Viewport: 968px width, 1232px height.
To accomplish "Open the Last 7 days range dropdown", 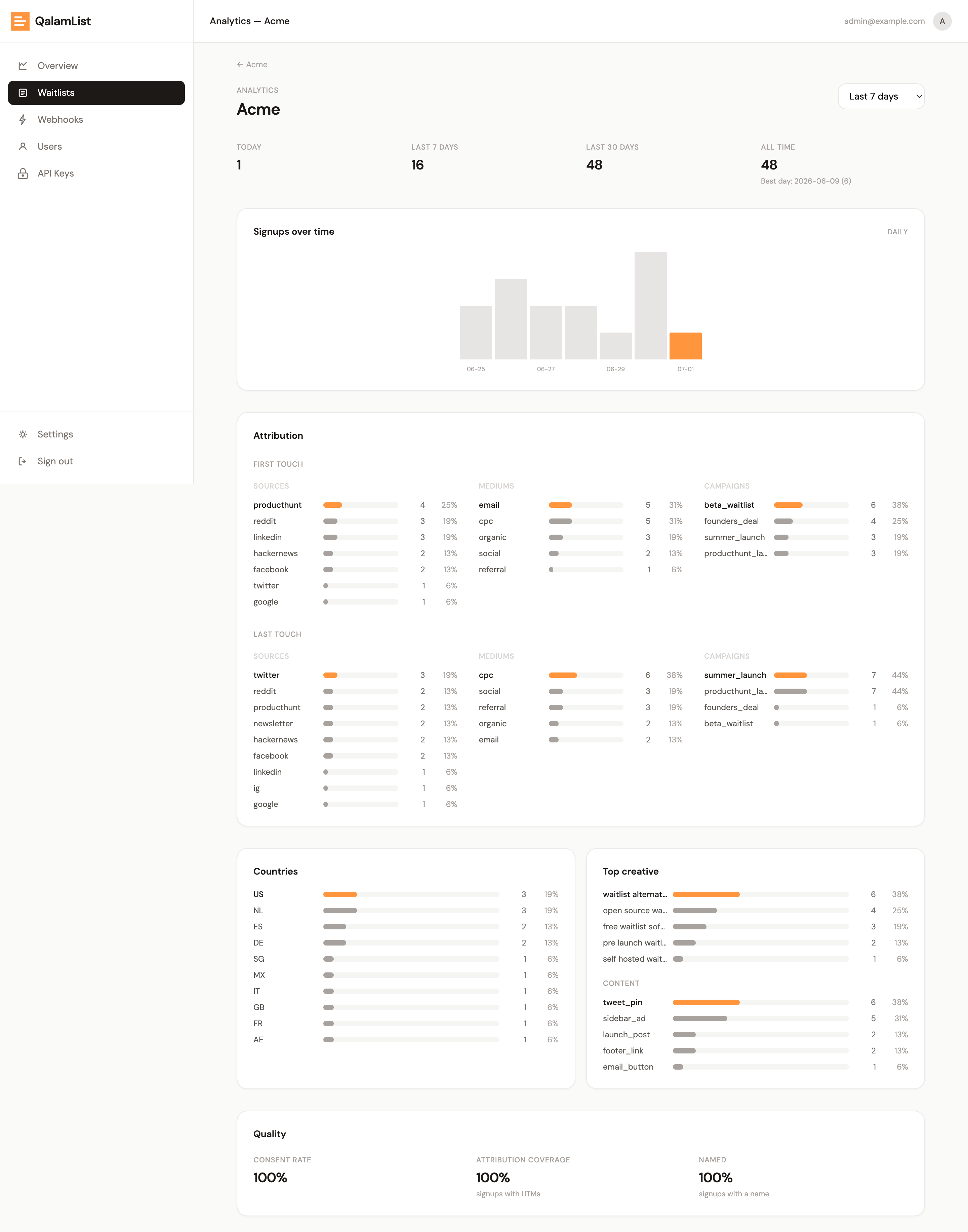I will 881,97.
